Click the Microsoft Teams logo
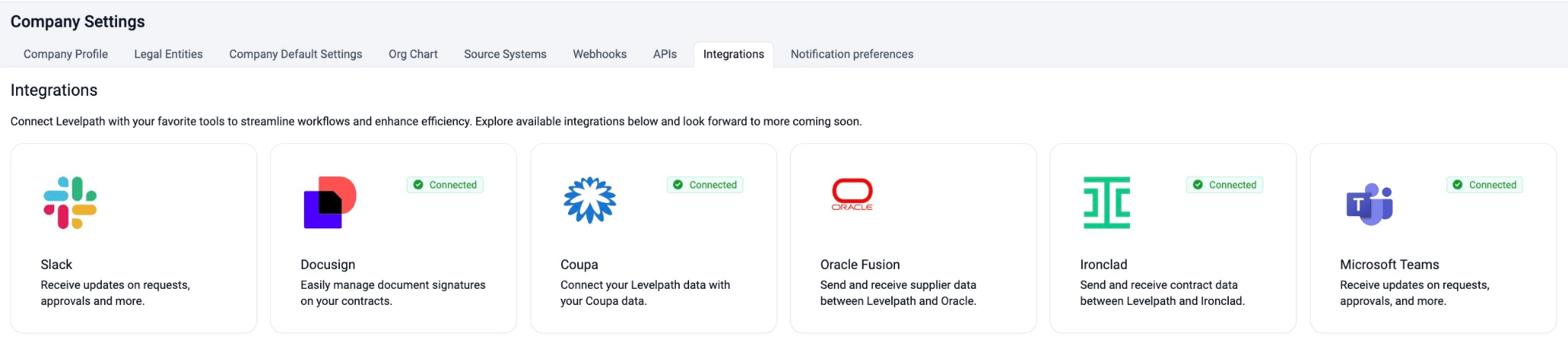Image resolution: width=1568 pixels, height=357 pixels. click(1369, 204)
